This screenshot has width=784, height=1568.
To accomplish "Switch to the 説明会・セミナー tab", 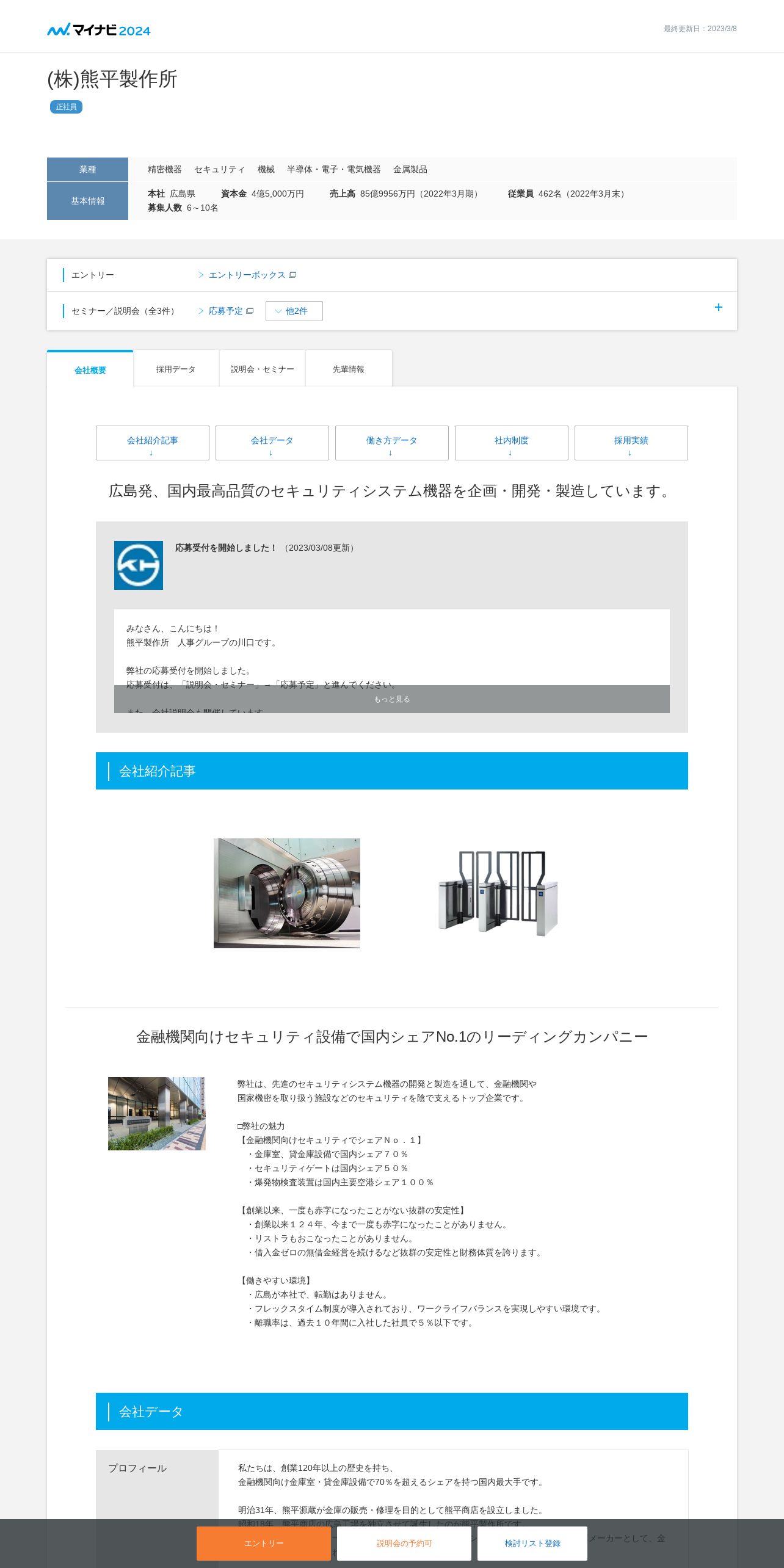I will [x=263, y=369].
